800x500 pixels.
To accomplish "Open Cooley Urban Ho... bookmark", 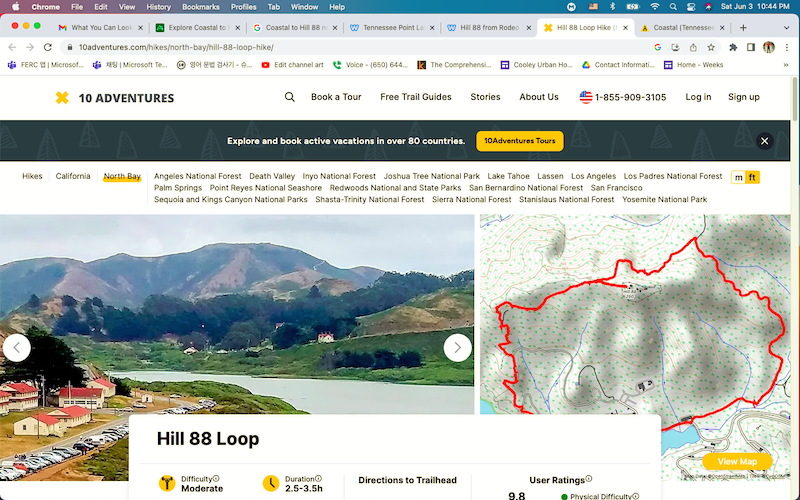I will (536, 65).
